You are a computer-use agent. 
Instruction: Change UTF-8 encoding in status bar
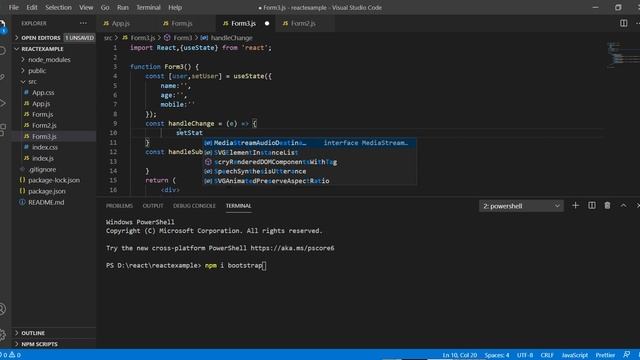(525, 355)
